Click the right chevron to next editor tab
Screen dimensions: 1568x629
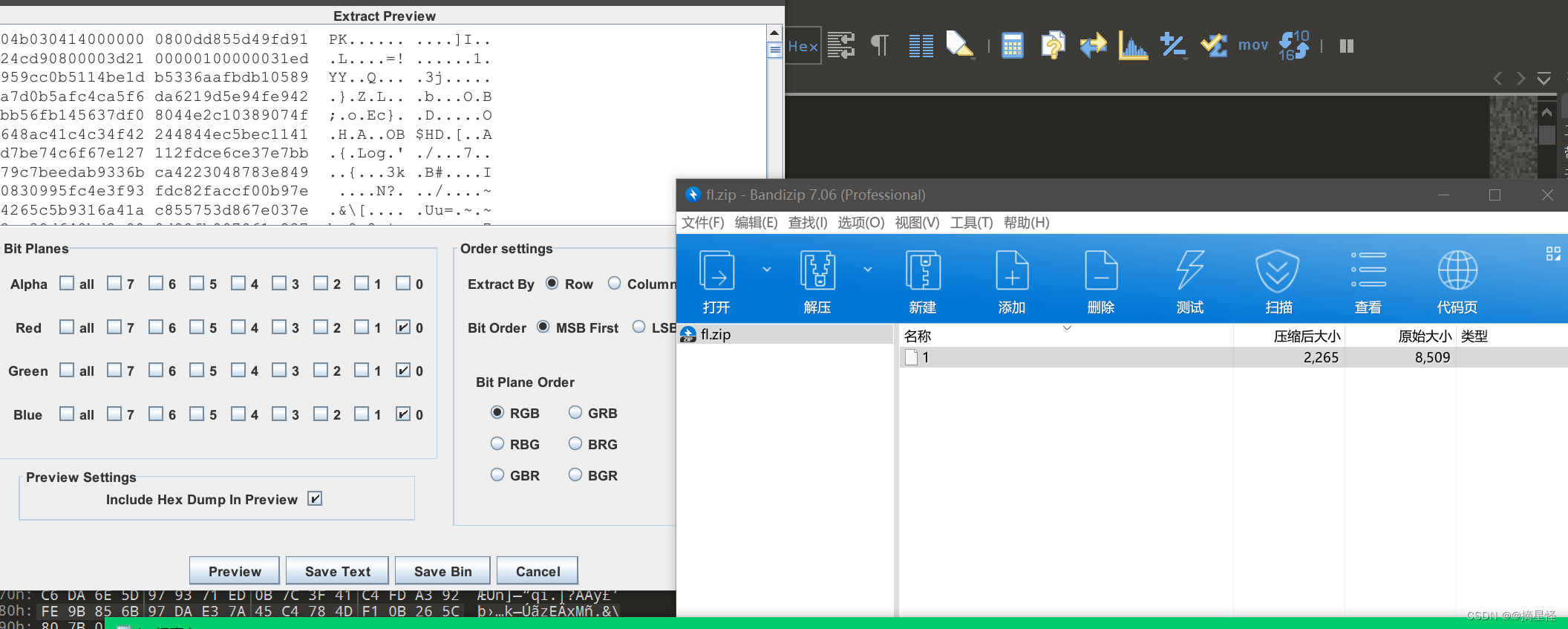(1521, 79)
